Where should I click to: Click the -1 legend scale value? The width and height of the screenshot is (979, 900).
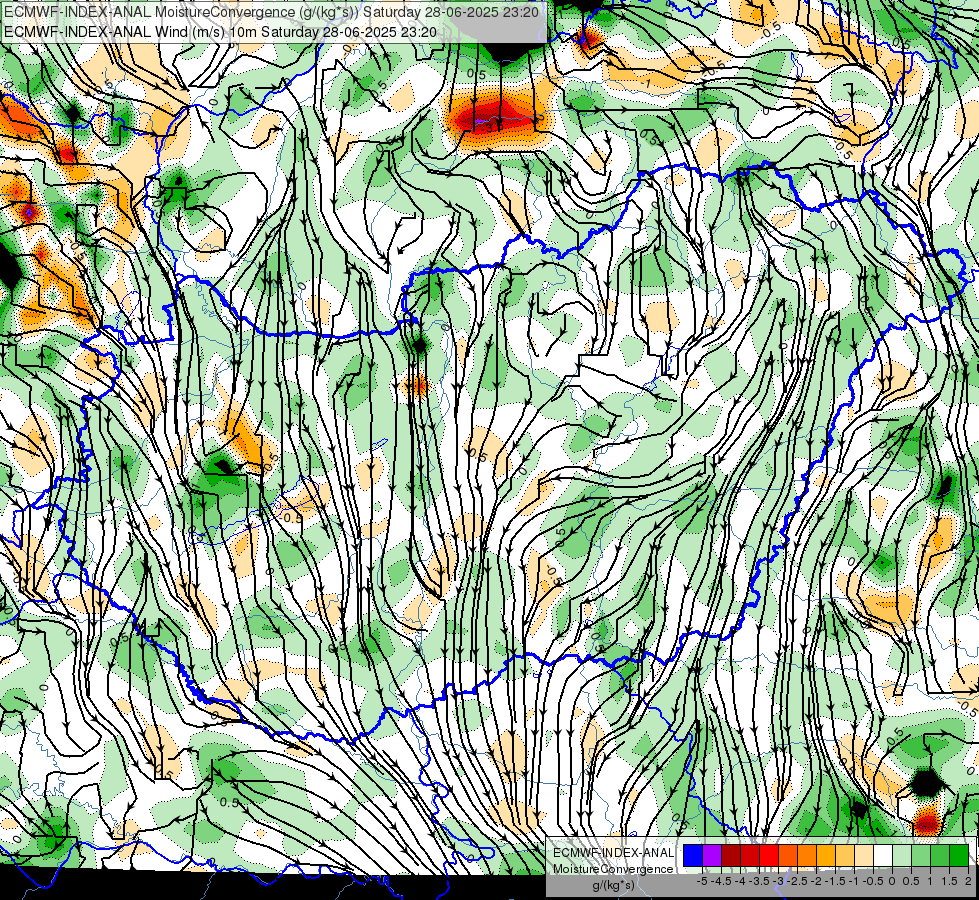(x=854, y=881)
